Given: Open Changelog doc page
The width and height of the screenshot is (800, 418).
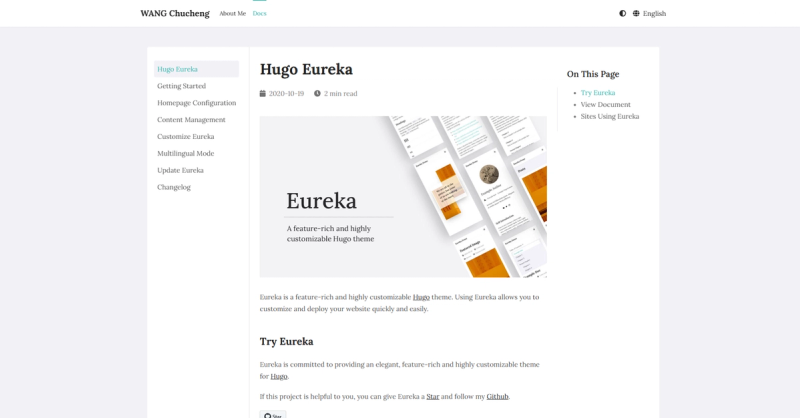Looking at the screenshot, I should pos(174,187).
